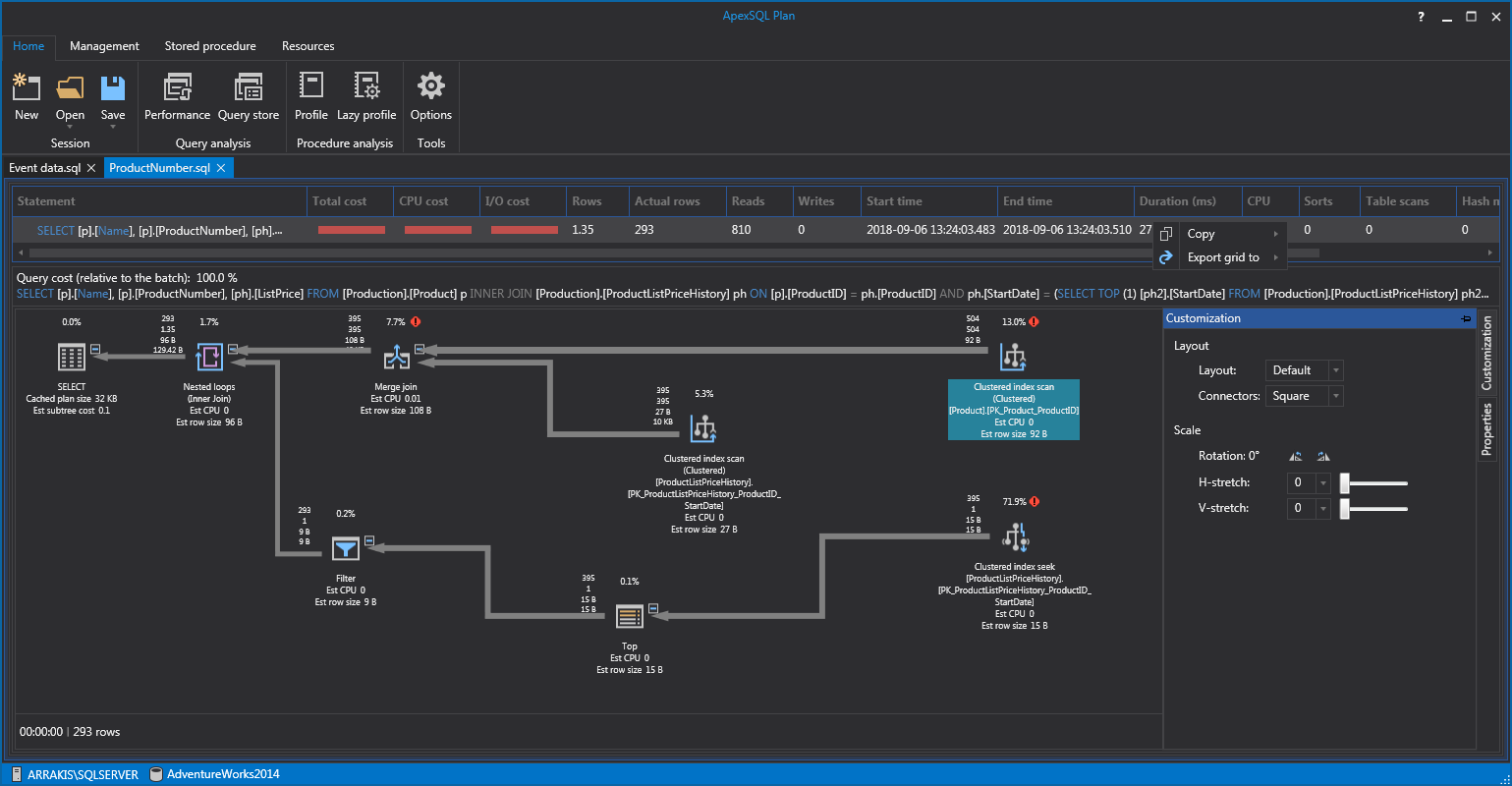Click warning icon beside 13.0% cost

(1034, 321)
